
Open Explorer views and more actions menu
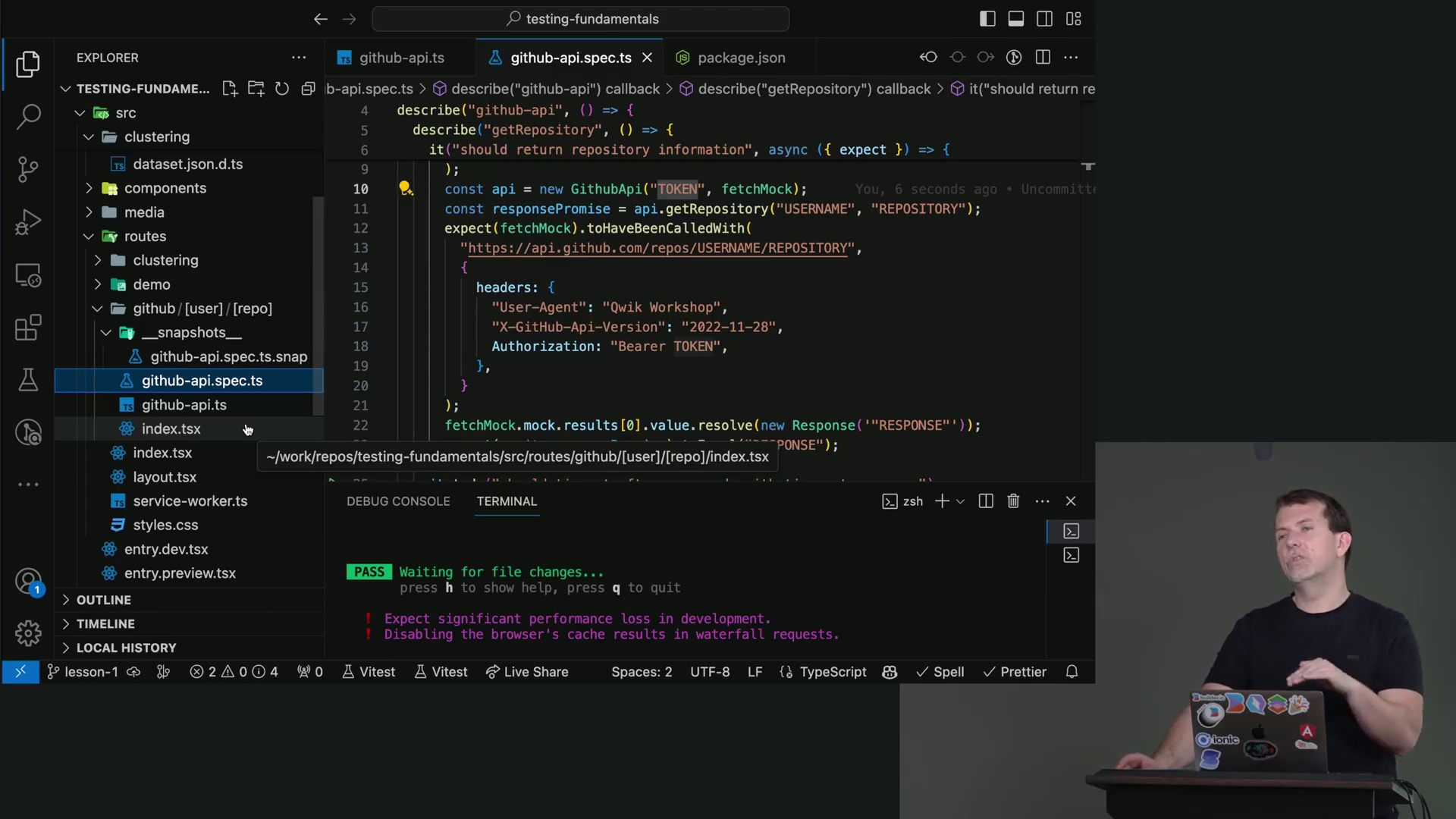(x=299, y=58)
